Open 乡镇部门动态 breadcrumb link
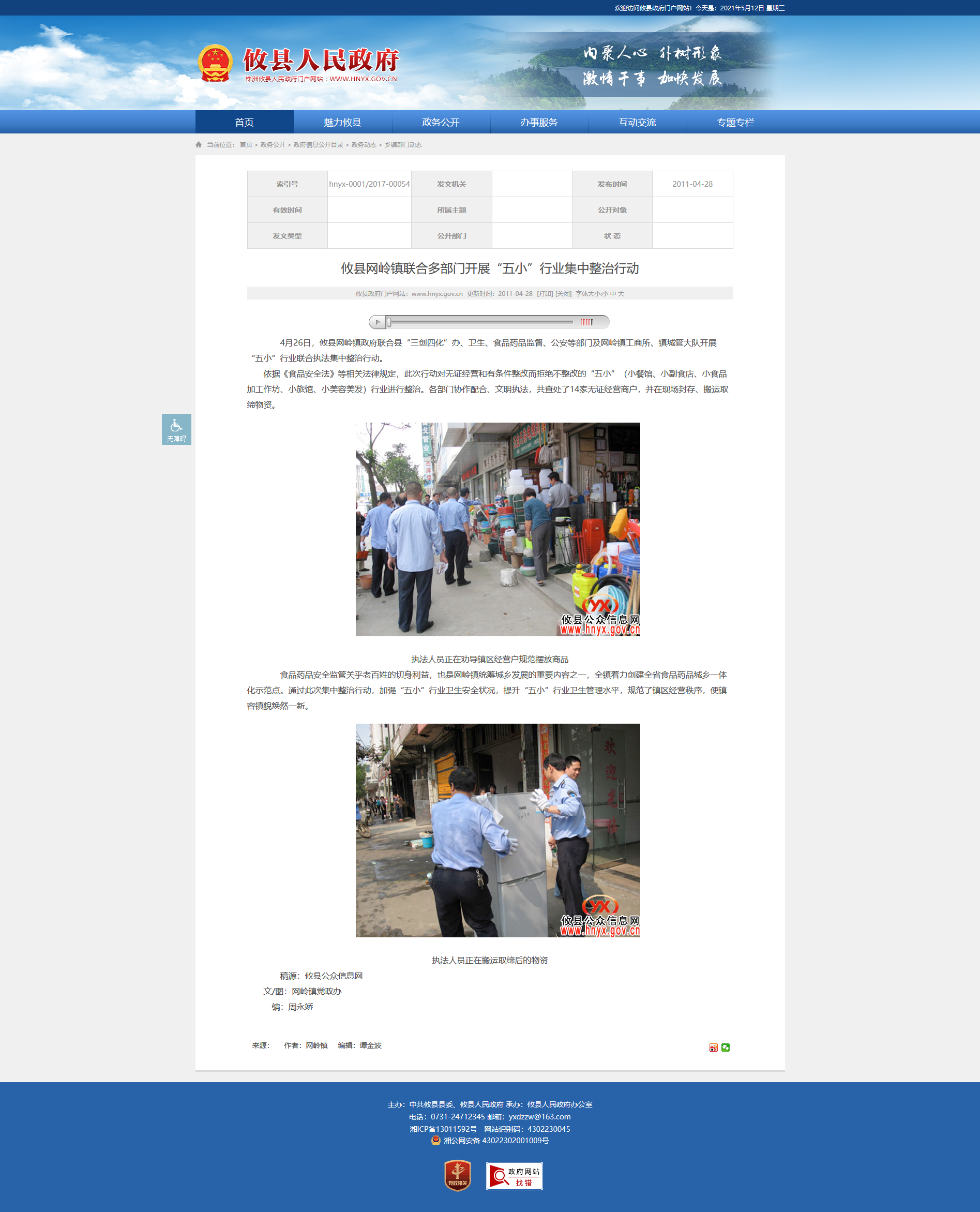 click(x=403, y=145)
